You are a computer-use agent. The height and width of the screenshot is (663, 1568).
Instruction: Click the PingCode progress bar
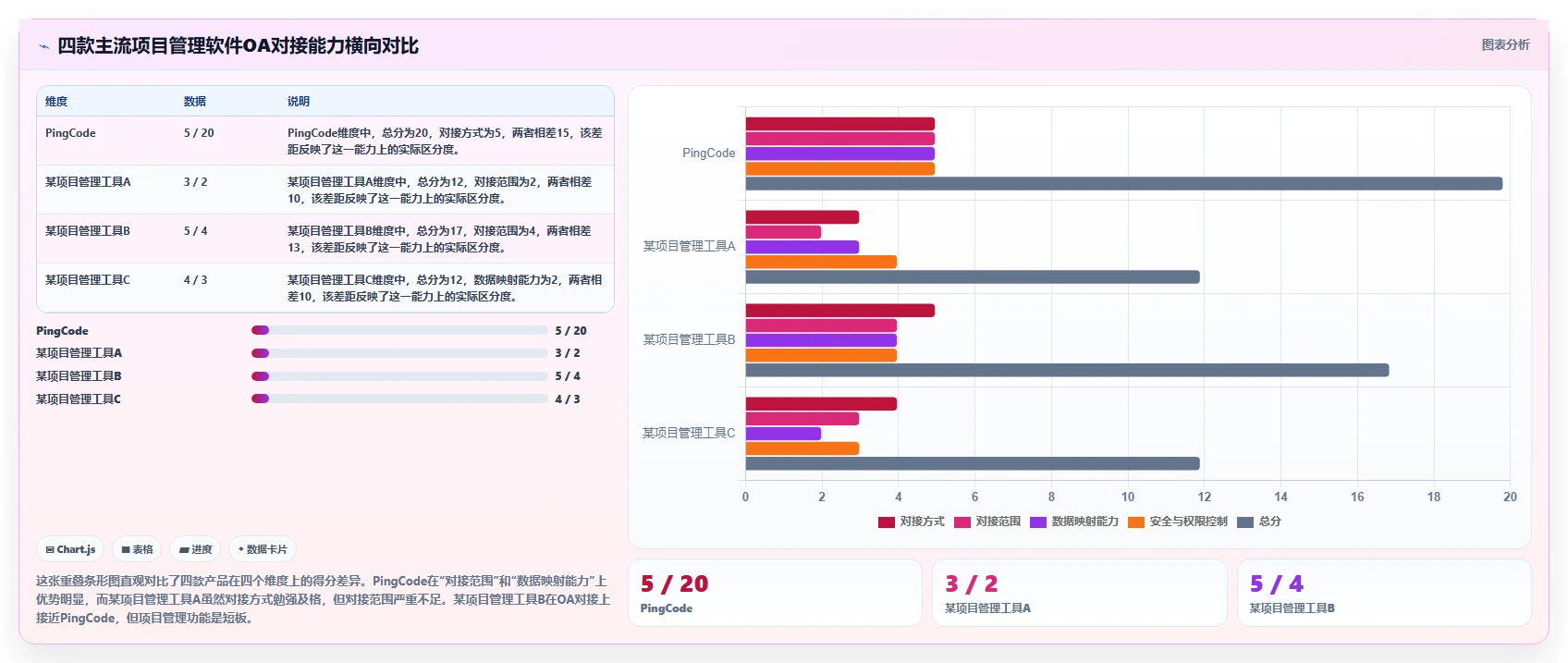point(399,330)
